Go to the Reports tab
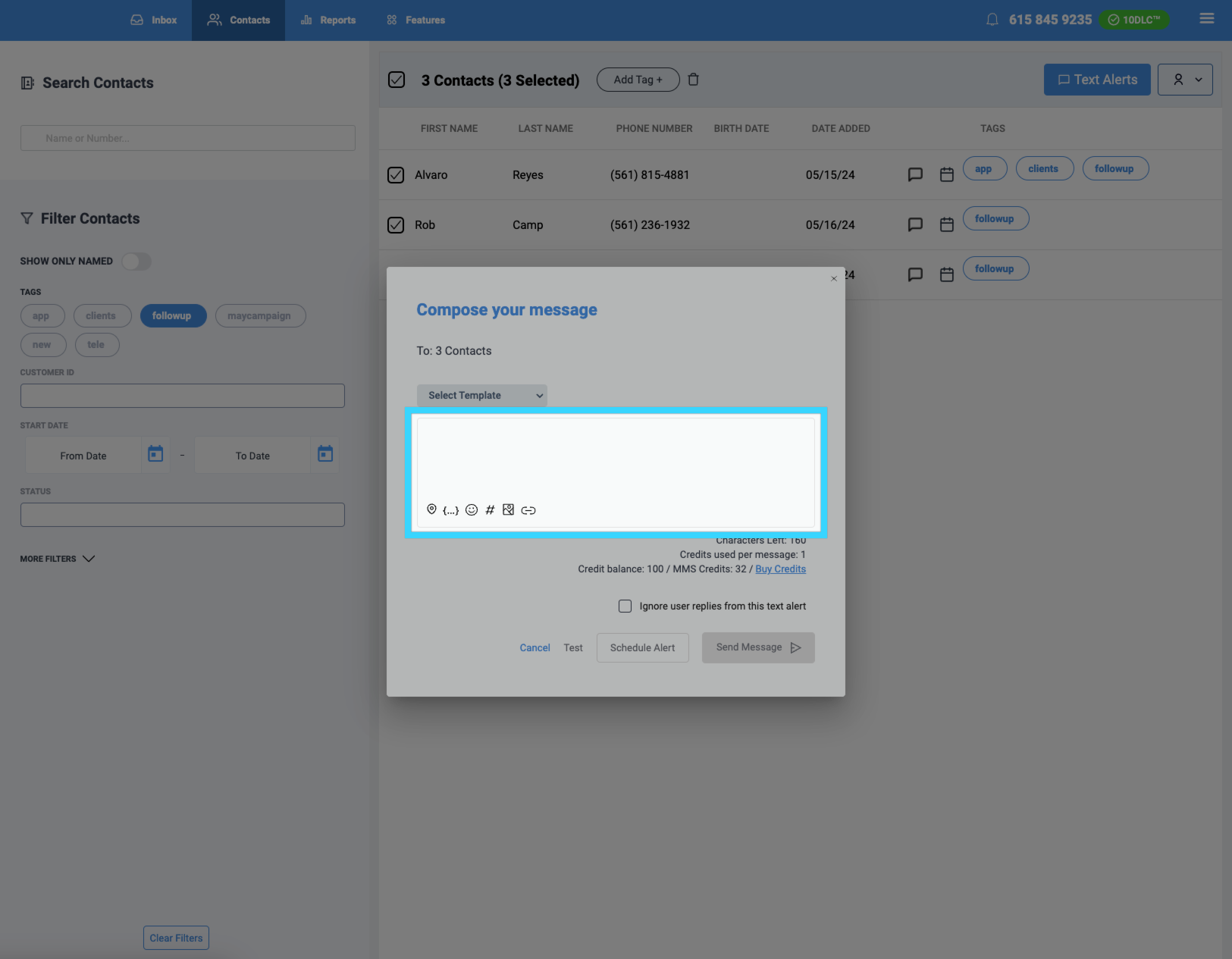Screen dimensions: 1232x959 (328, 20)
